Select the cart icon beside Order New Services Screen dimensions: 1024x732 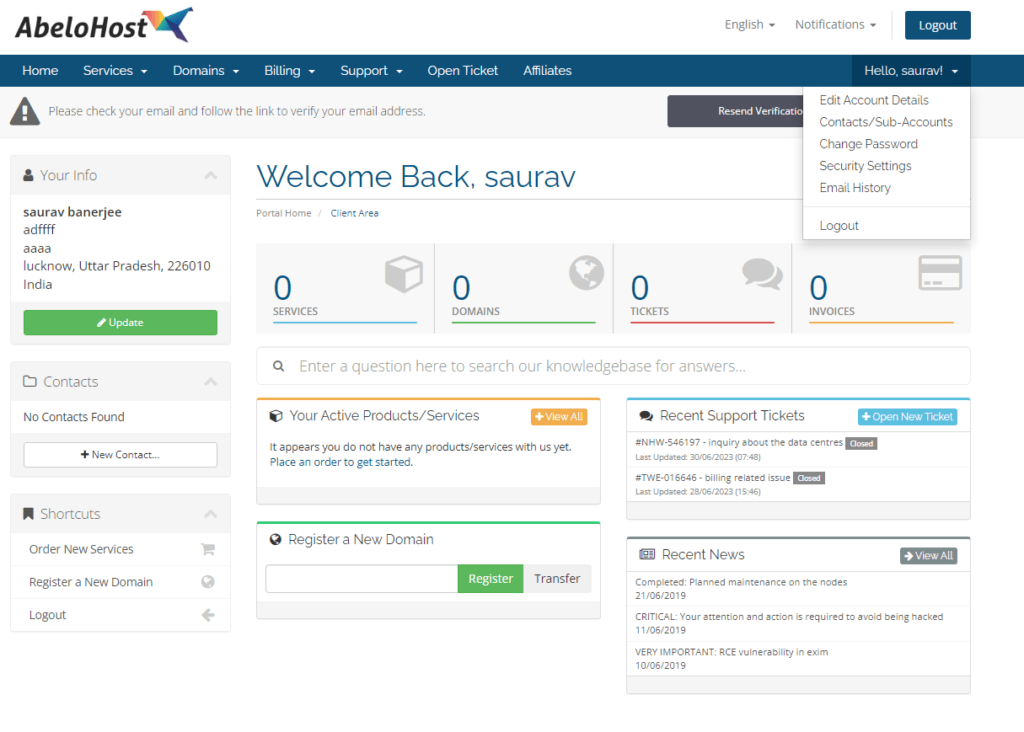(x=205, y=549)
